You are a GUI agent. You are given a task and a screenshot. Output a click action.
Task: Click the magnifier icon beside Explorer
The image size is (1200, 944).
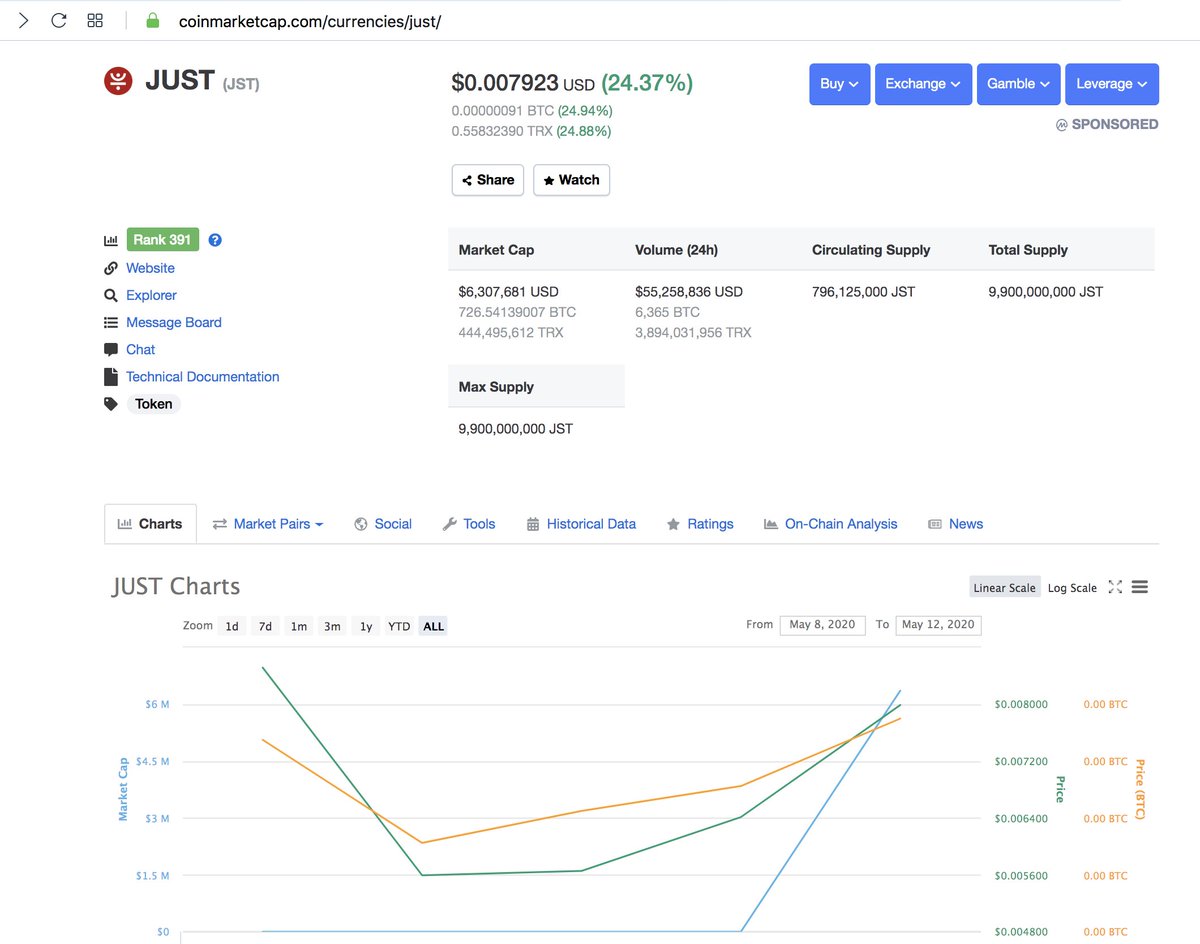111,295
